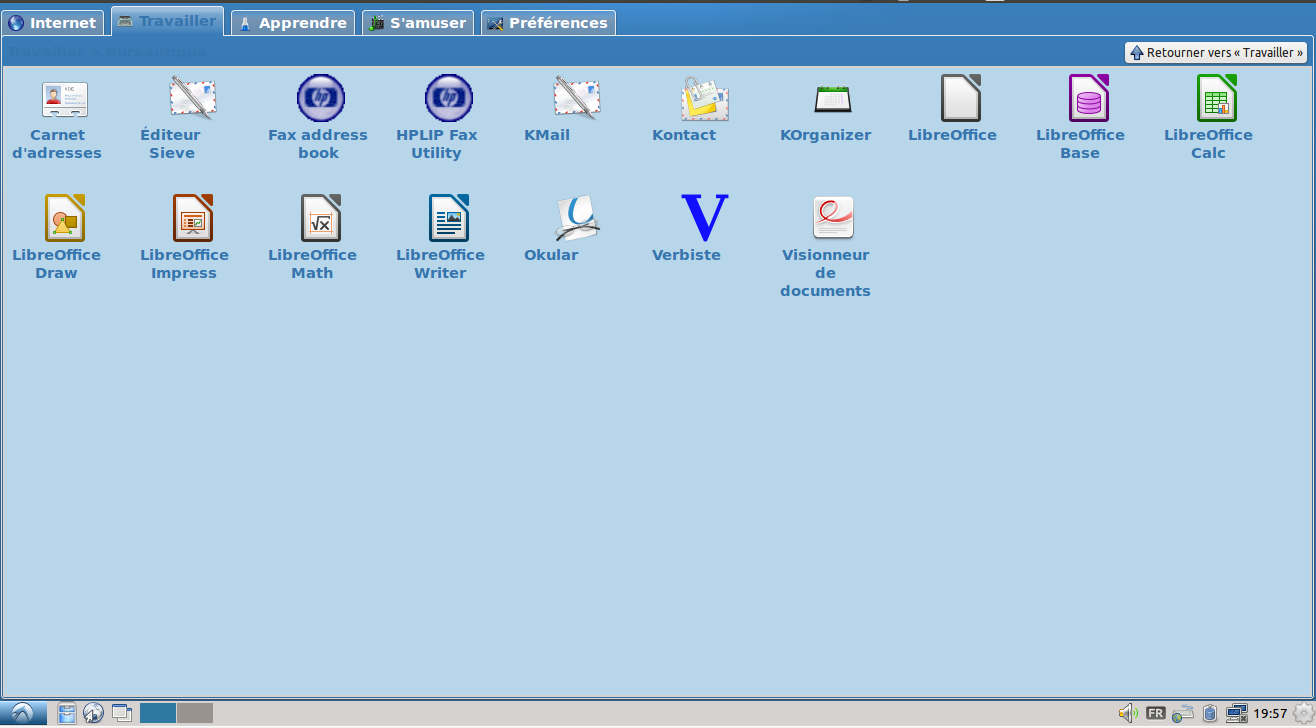Switch to the second grey workspace
Viewport: 1316px width, 728px height.
(x=195, y=713)
